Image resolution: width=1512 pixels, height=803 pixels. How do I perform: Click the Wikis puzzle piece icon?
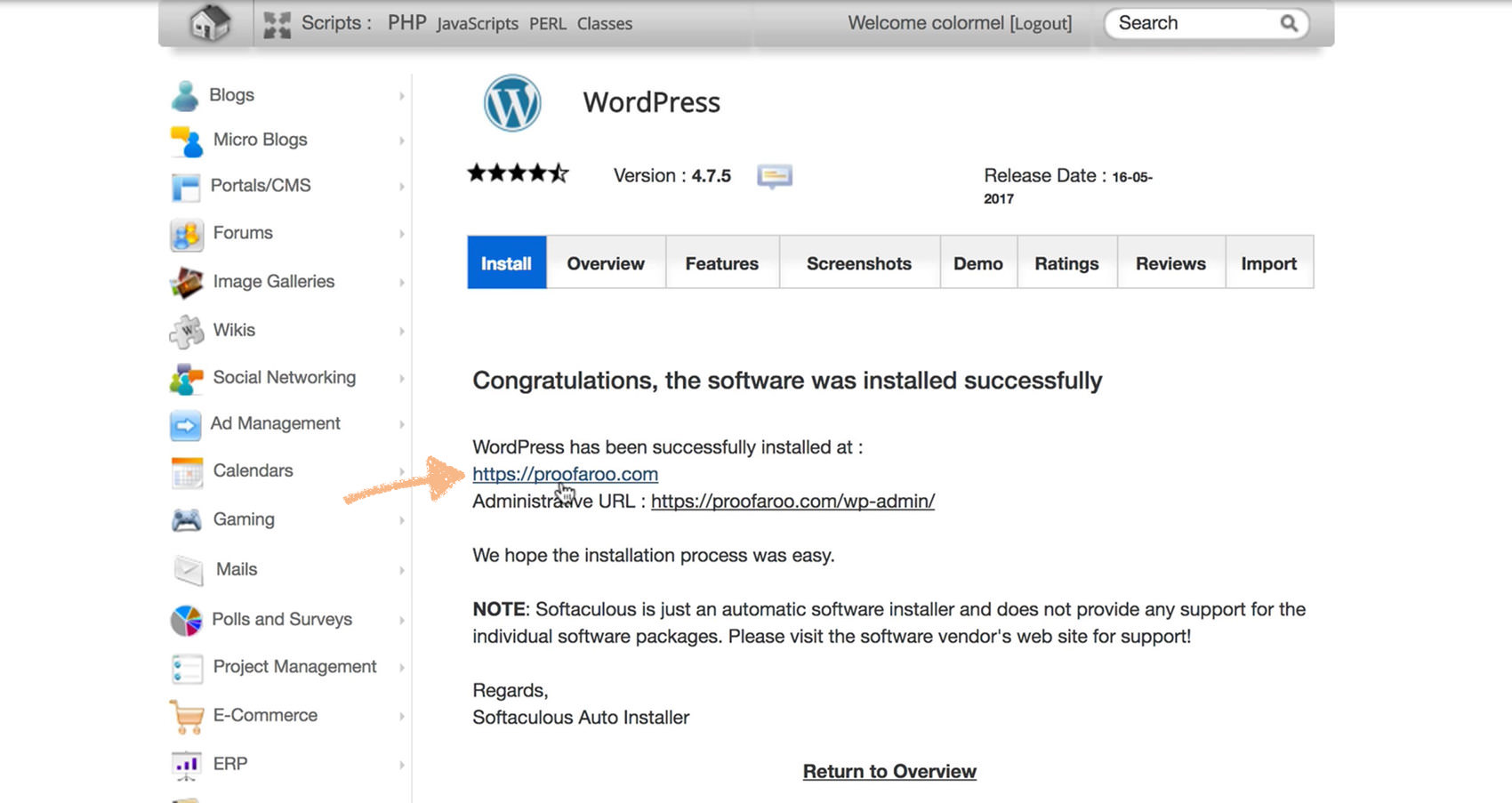coord(187,331)
